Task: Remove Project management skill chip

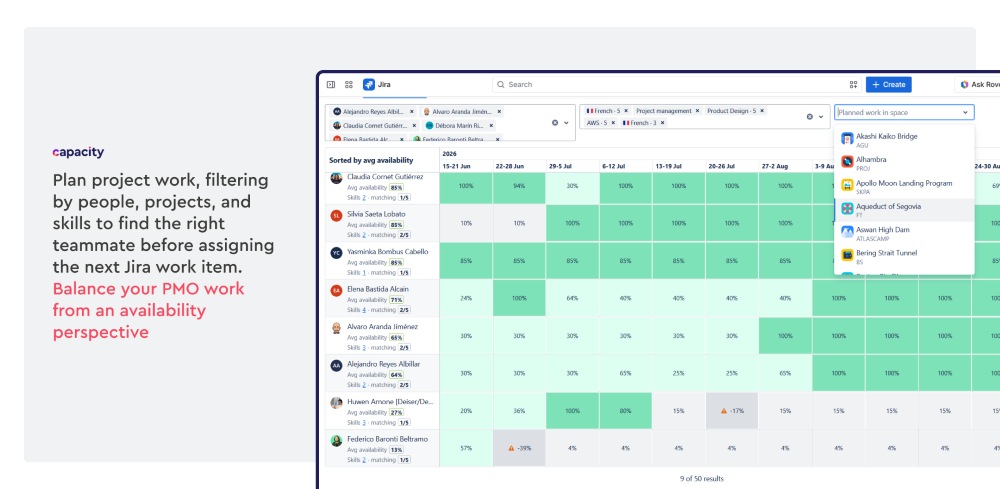Action: point(697,111)
